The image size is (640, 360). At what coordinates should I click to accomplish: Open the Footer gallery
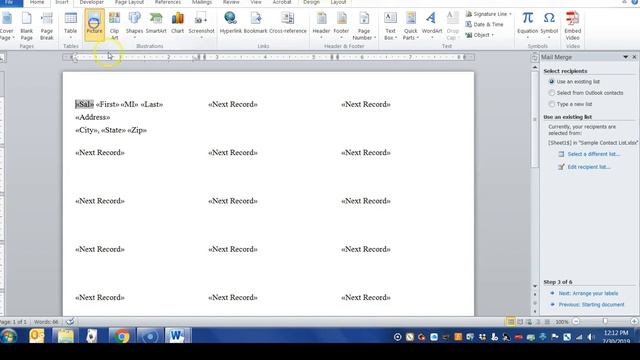click(341, 25)
